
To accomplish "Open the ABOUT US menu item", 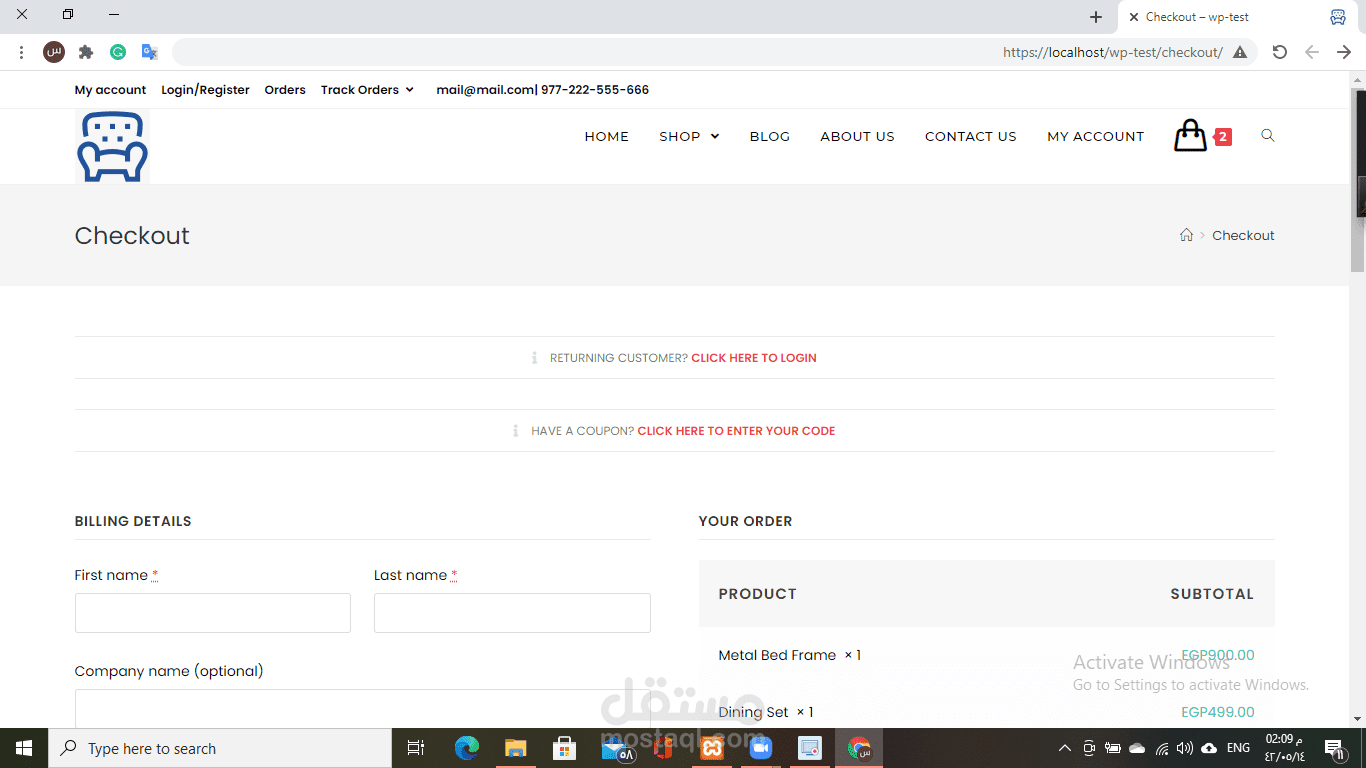I will click(857, 136).
